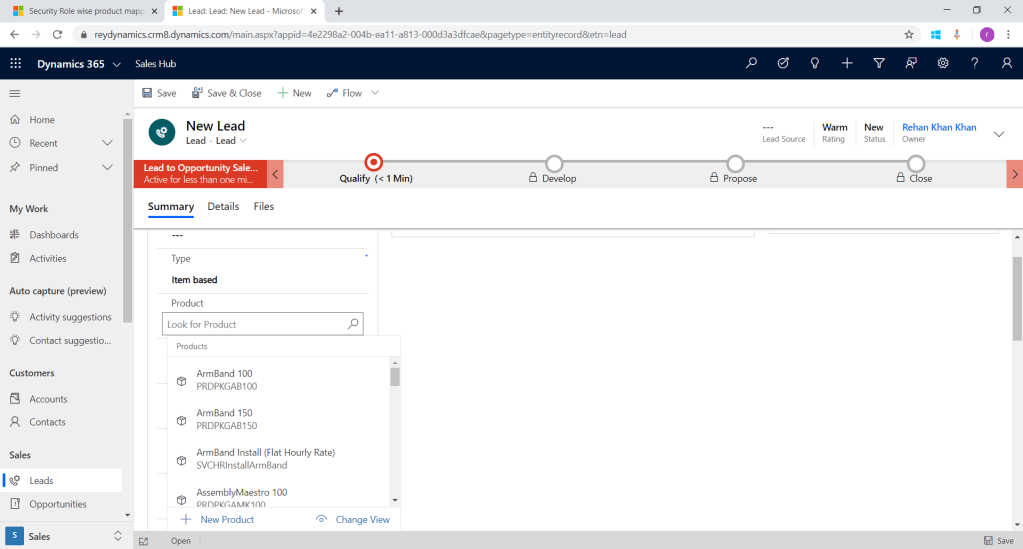Expand the header fields chevron
The height and width of the screenshot is (549, 1023).
tap(998, 134)
